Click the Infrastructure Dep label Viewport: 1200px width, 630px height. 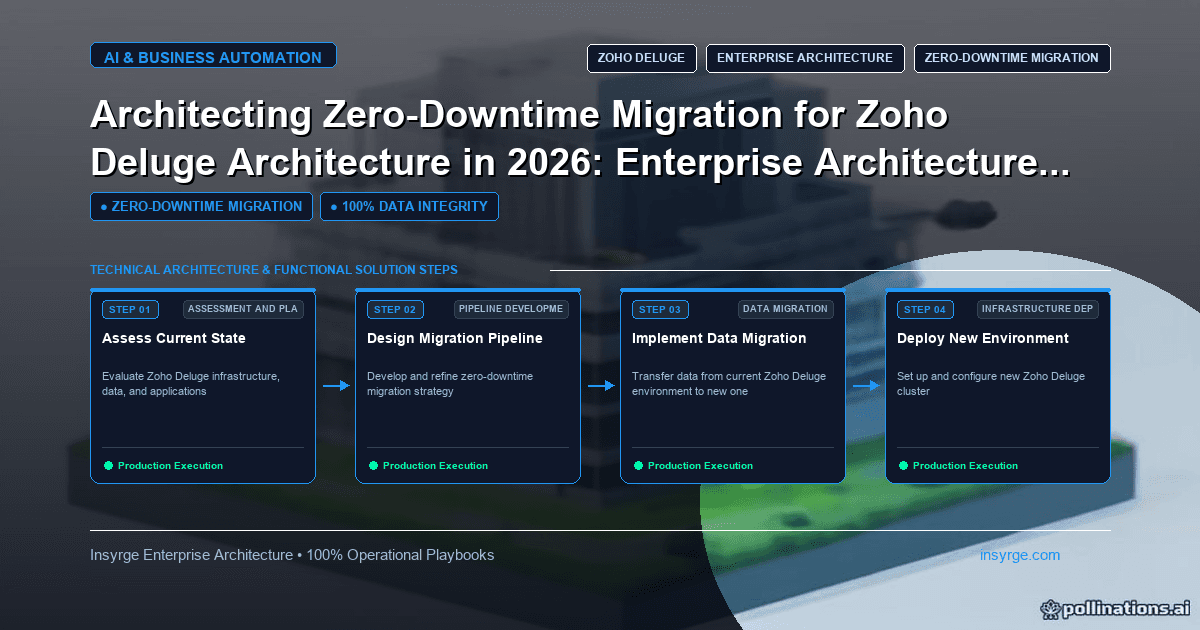click(x=1037, y=309)
